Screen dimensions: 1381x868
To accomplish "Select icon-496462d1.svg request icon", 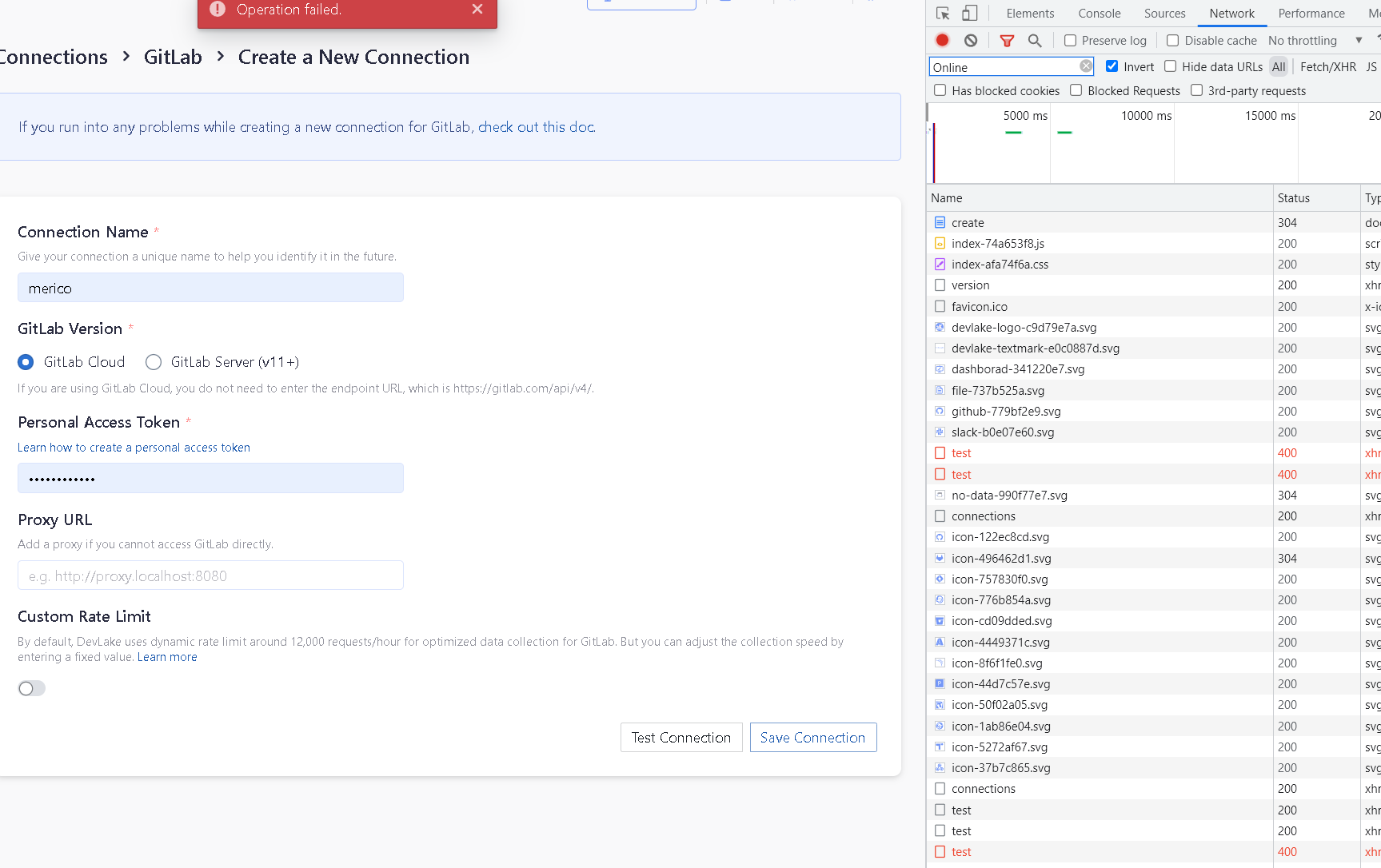I will 940,558.
